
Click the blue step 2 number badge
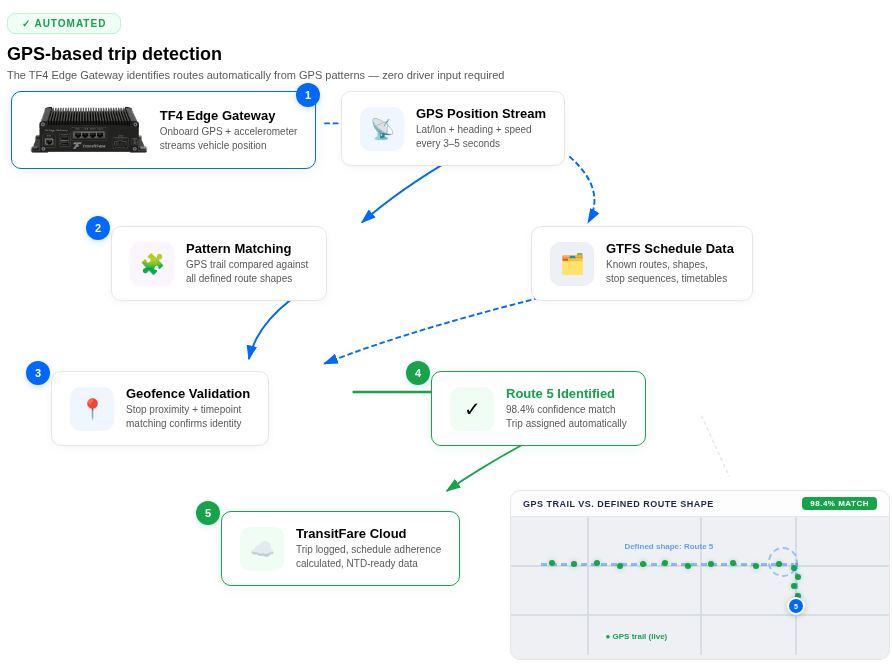98,228
